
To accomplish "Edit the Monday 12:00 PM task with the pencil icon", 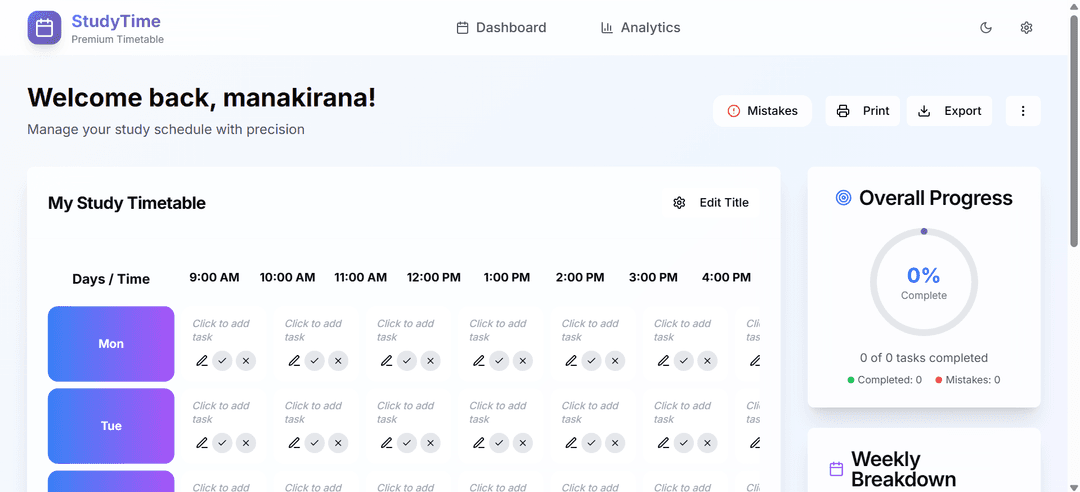I will (479, 360).
